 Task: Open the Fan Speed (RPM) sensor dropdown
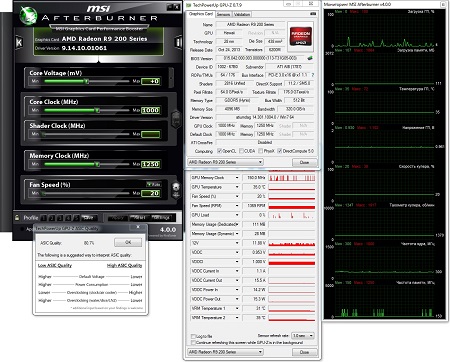(x=237, y=206)
